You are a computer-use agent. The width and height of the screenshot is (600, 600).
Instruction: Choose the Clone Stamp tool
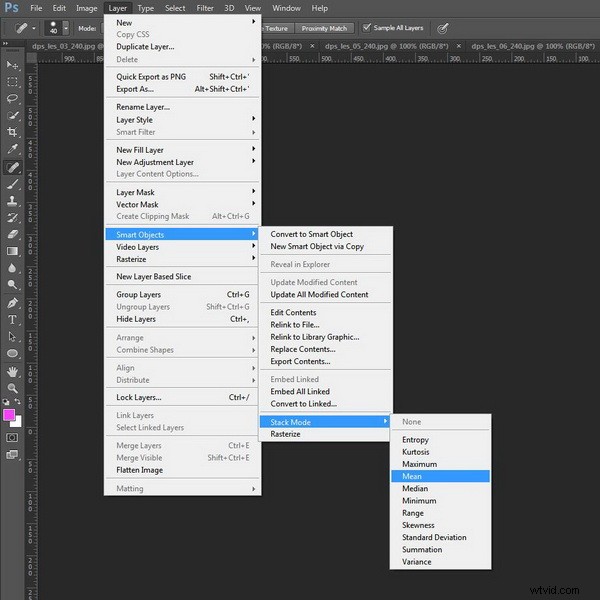tap(13, 201)
